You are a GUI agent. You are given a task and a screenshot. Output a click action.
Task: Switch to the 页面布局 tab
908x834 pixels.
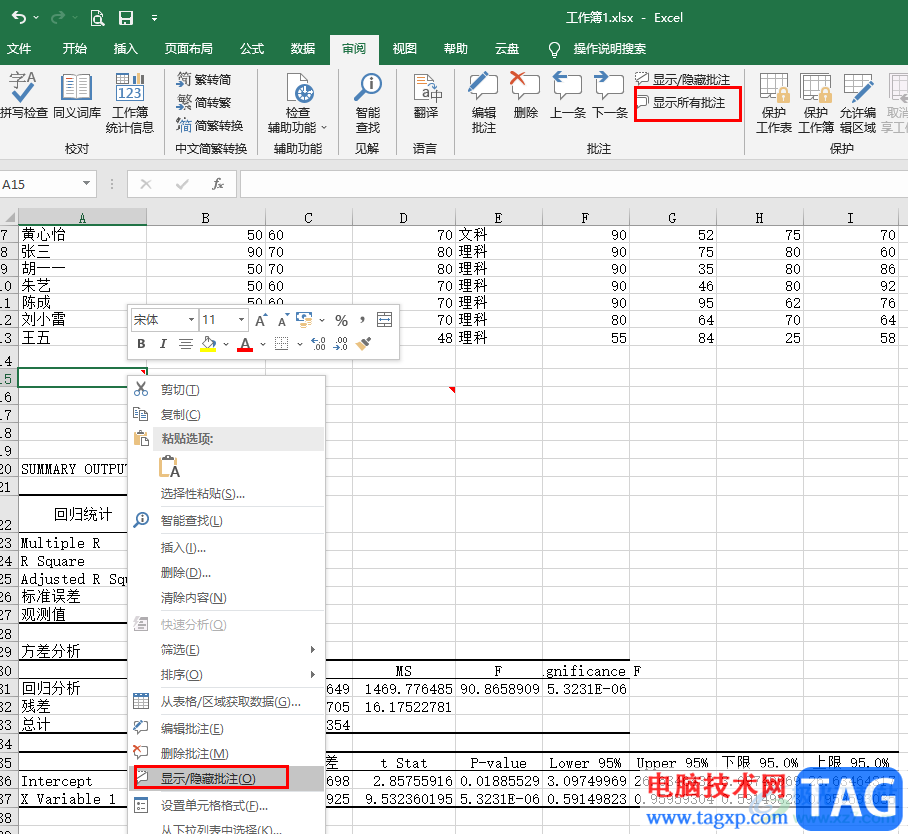[189, 49]
